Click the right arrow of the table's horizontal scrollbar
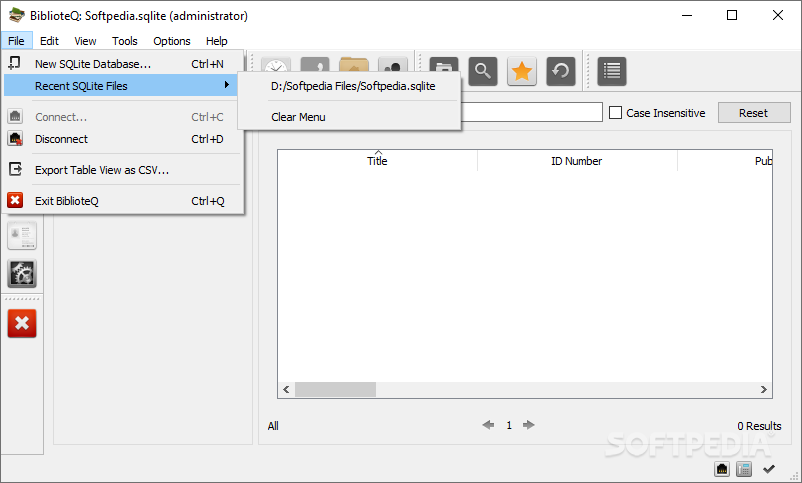 pyautogui.click(x=763, y=389)
